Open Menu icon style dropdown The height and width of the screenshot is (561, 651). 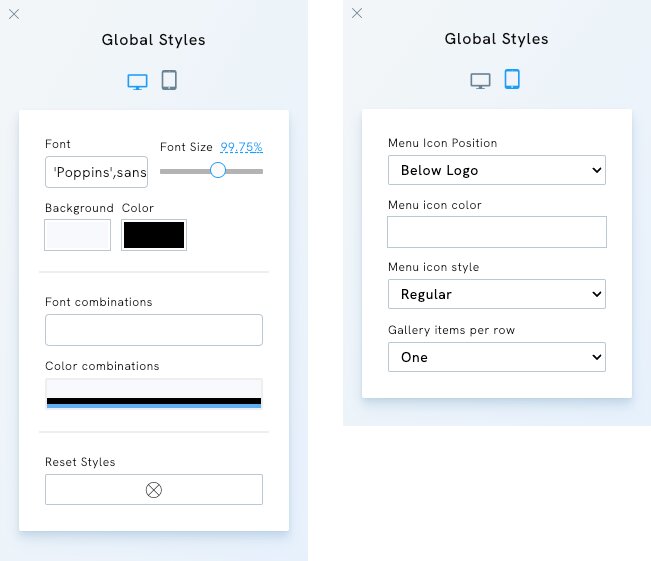point(497,294)
